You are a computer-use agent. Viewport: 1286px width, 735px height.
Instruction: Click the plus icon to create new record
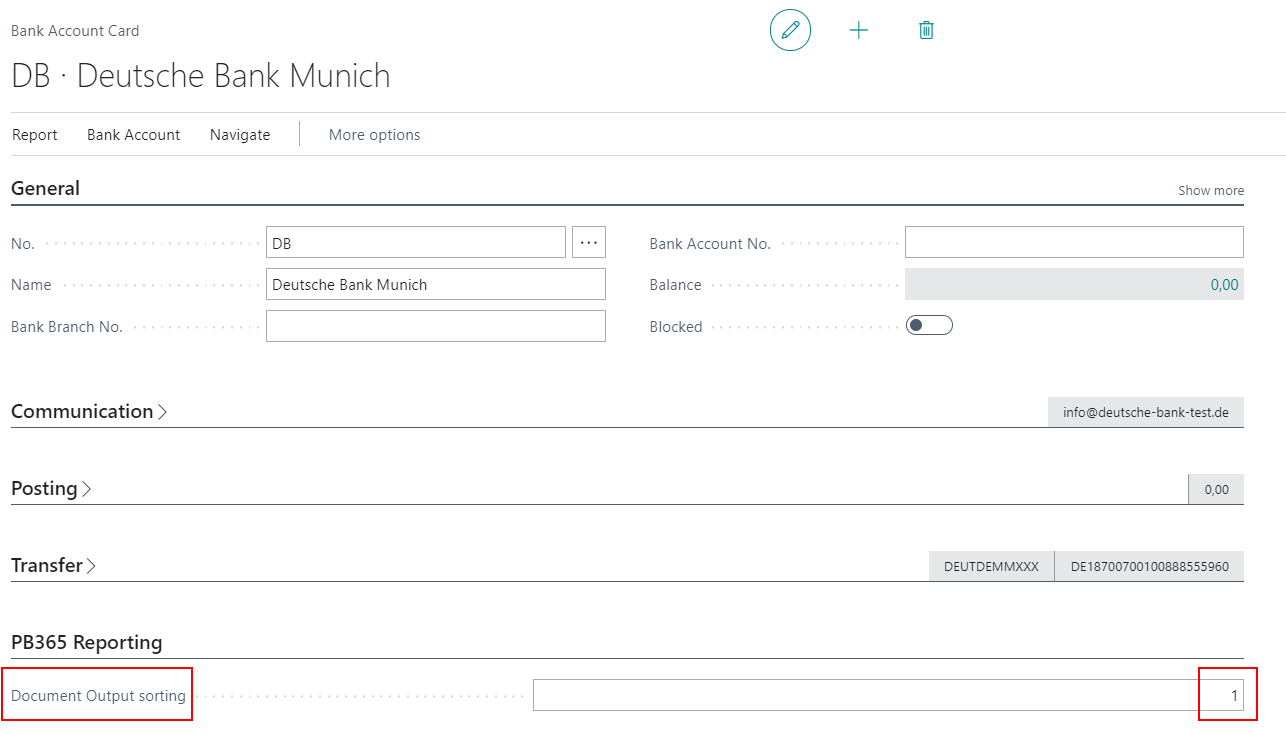click(858, 30)
